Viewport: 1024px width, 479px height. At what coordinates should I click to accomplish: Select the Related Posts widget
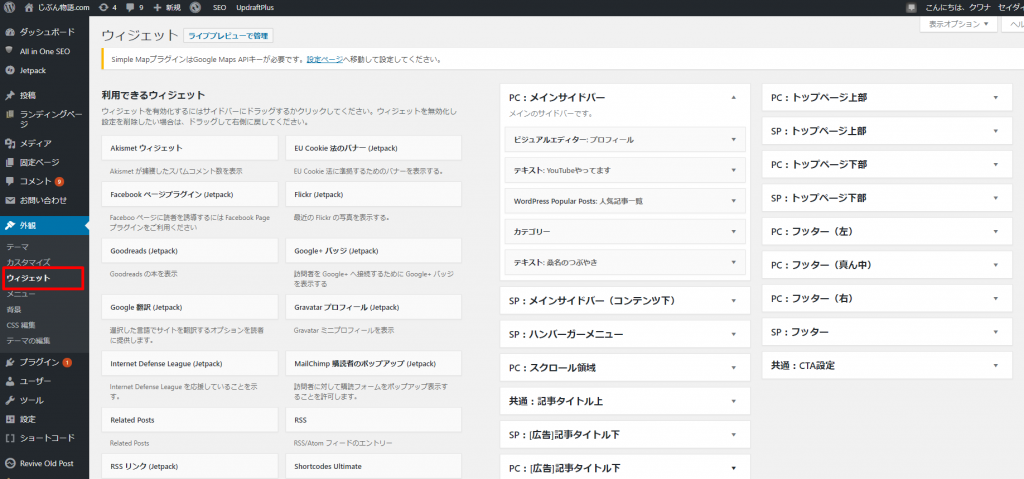coord(190,420)
